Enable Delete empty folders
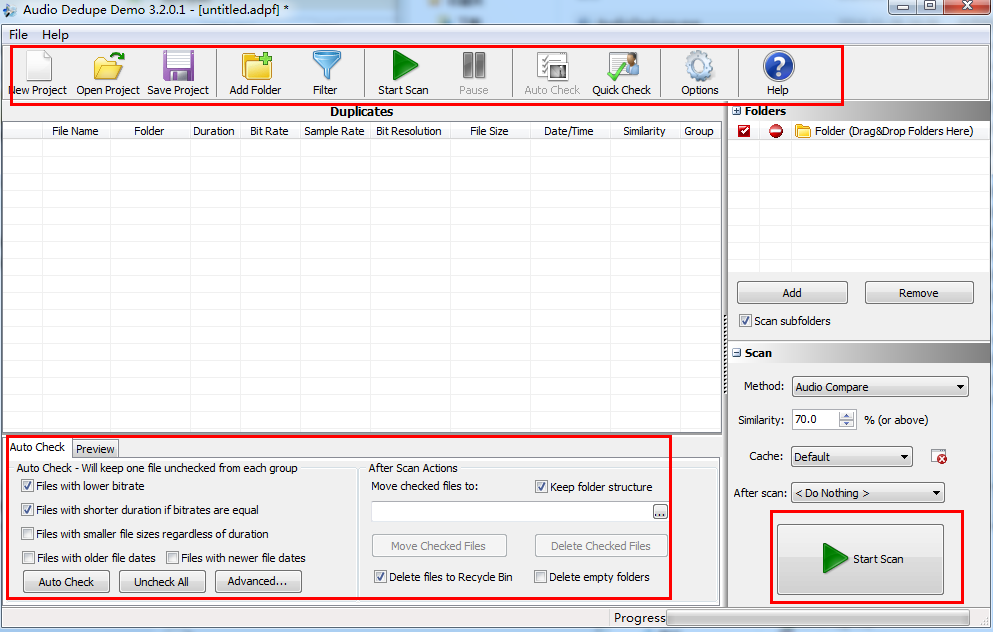Screen dimensions: 993x632 pos(540,577)
